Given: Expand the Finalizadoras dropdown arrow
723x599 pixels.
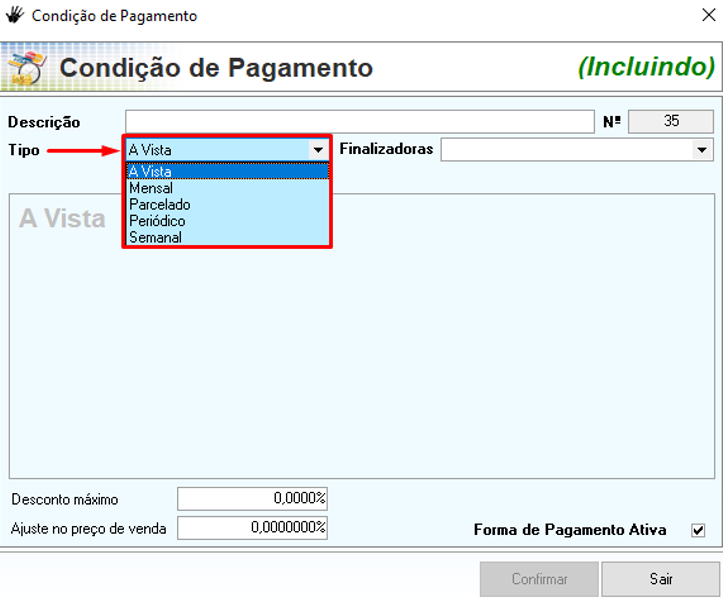Looking at the screenshot, I should tap(701, 150).
